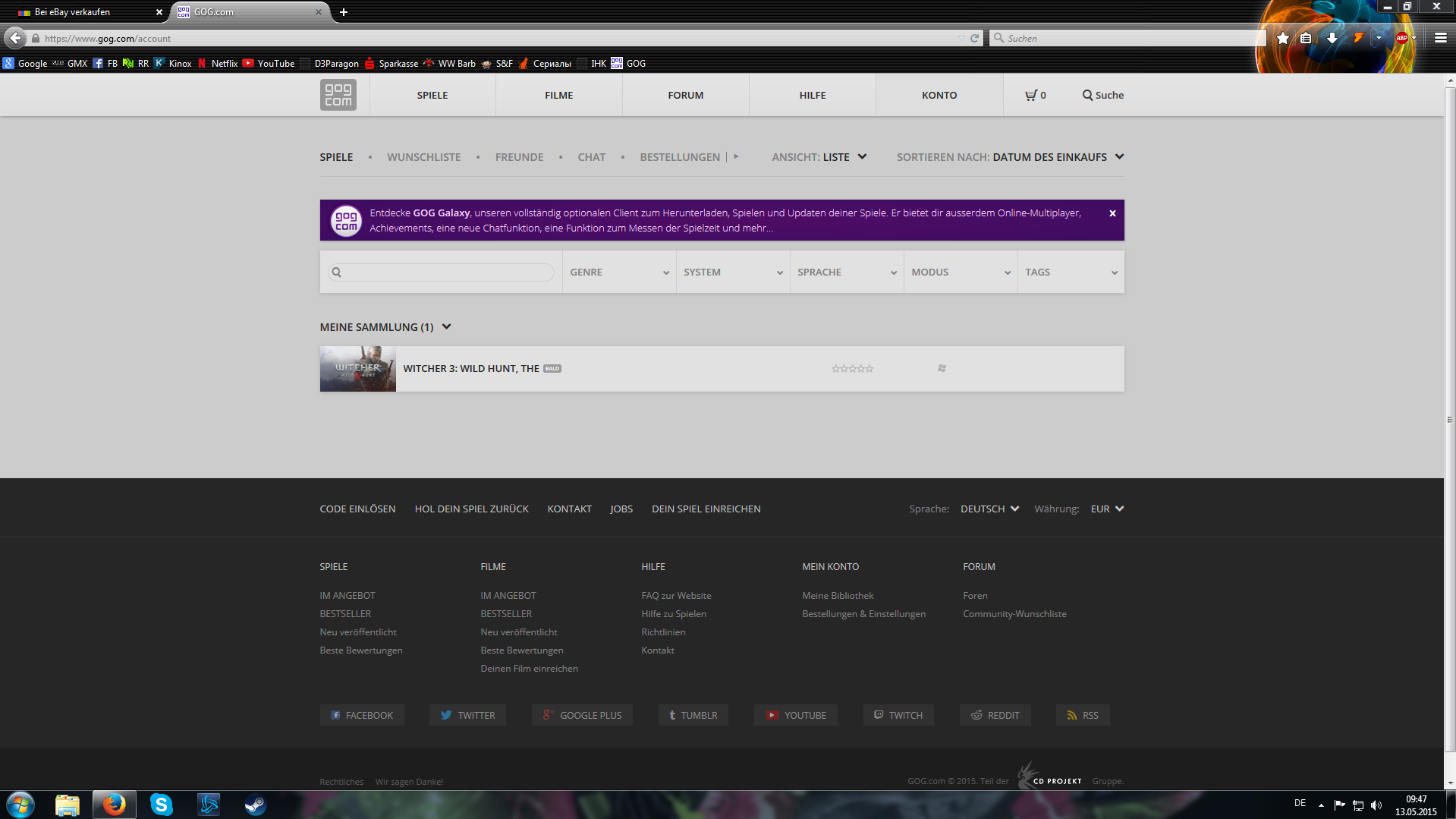
Task: Change Ansicht Liste view mode
Action: 819,157
